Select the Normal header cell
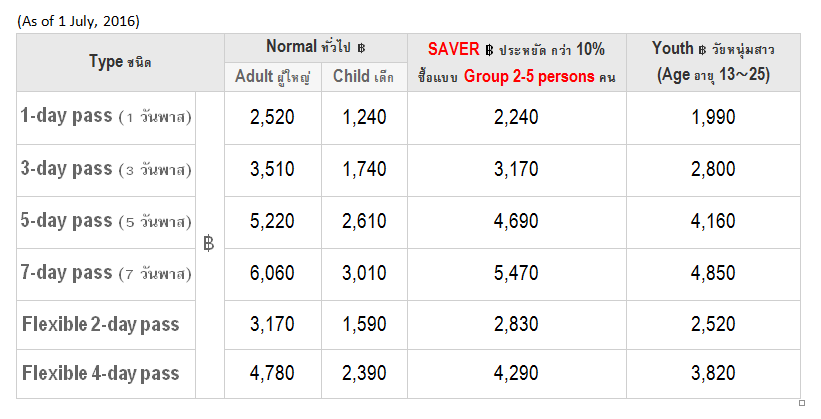 (x=316, y=48)
